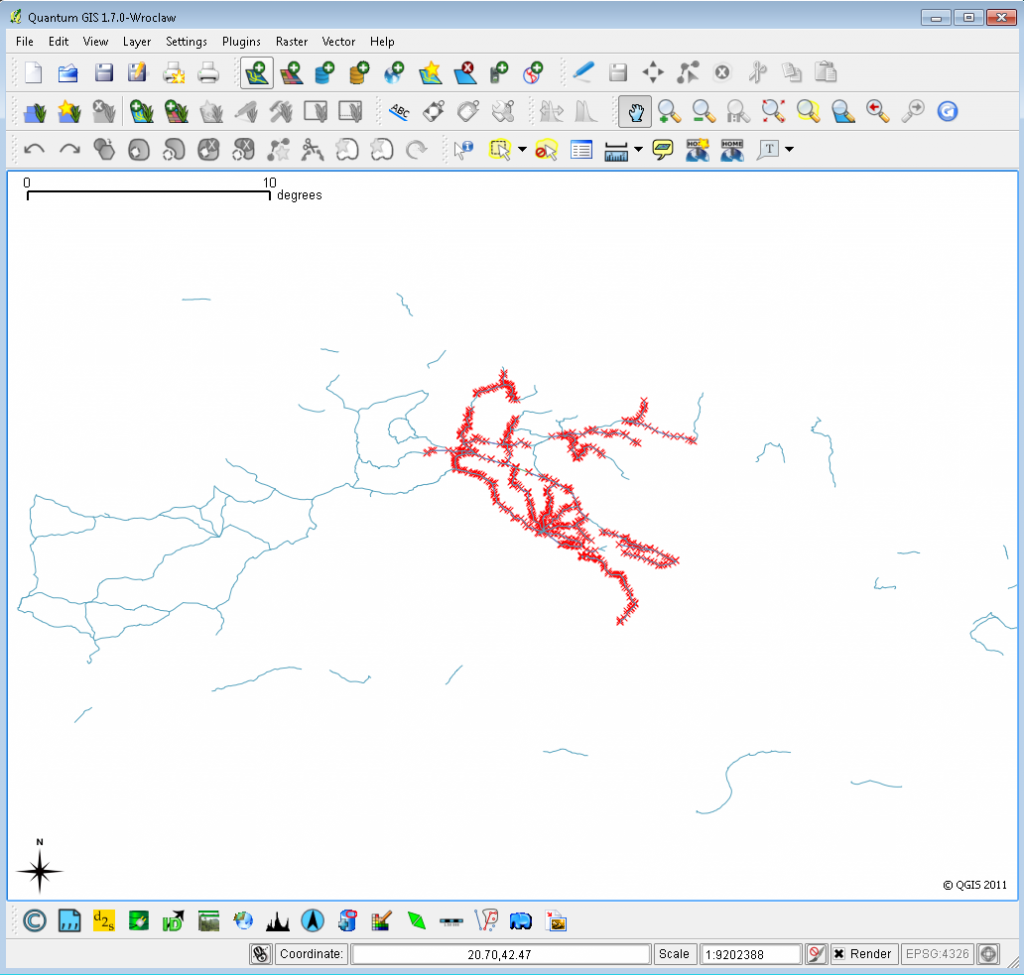Click the Scale Bar plugin icon
Screen dimensions: 1024x975
(x=451, y=921)
